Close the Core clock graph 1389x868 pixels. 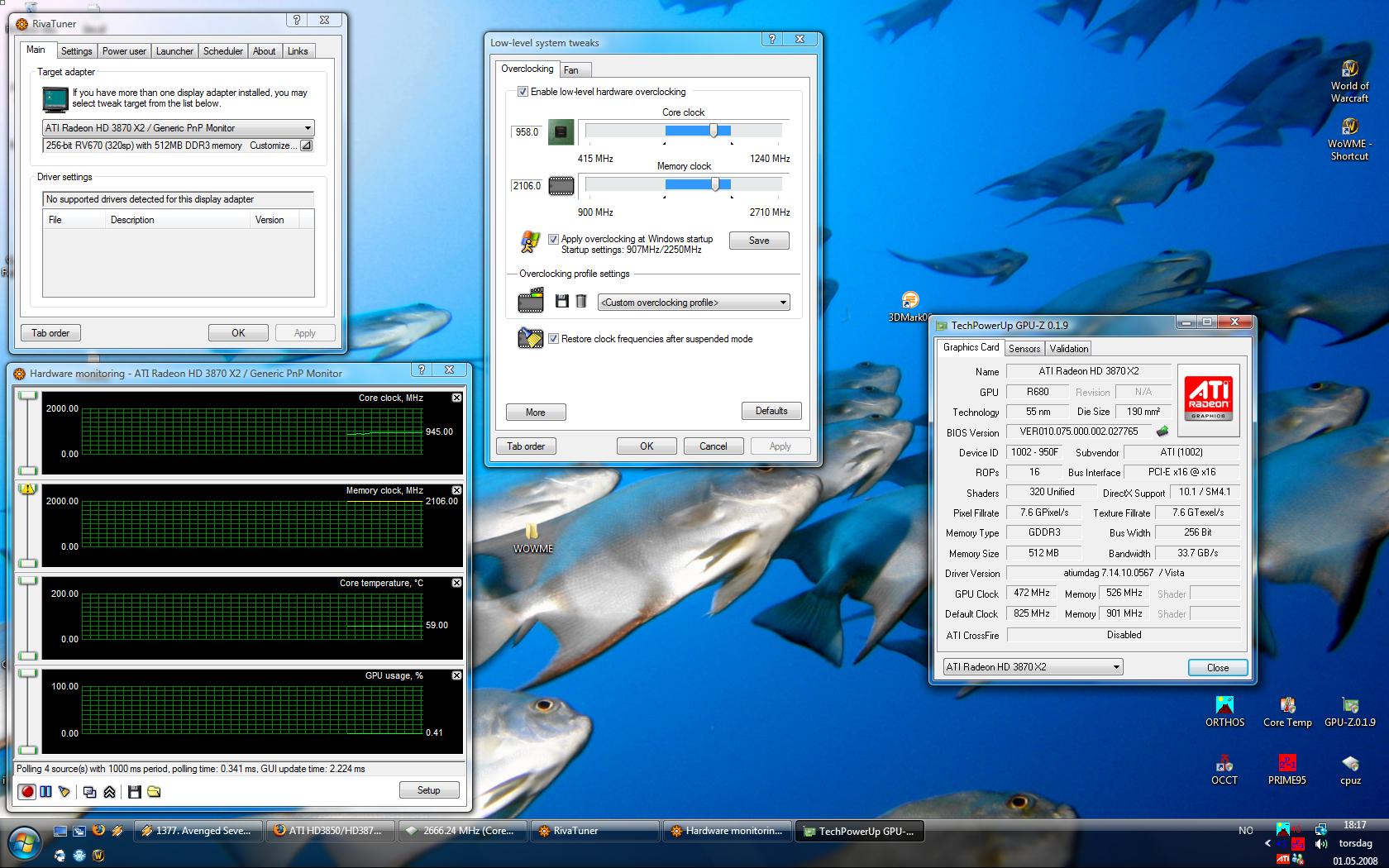(x=456, y=398)
